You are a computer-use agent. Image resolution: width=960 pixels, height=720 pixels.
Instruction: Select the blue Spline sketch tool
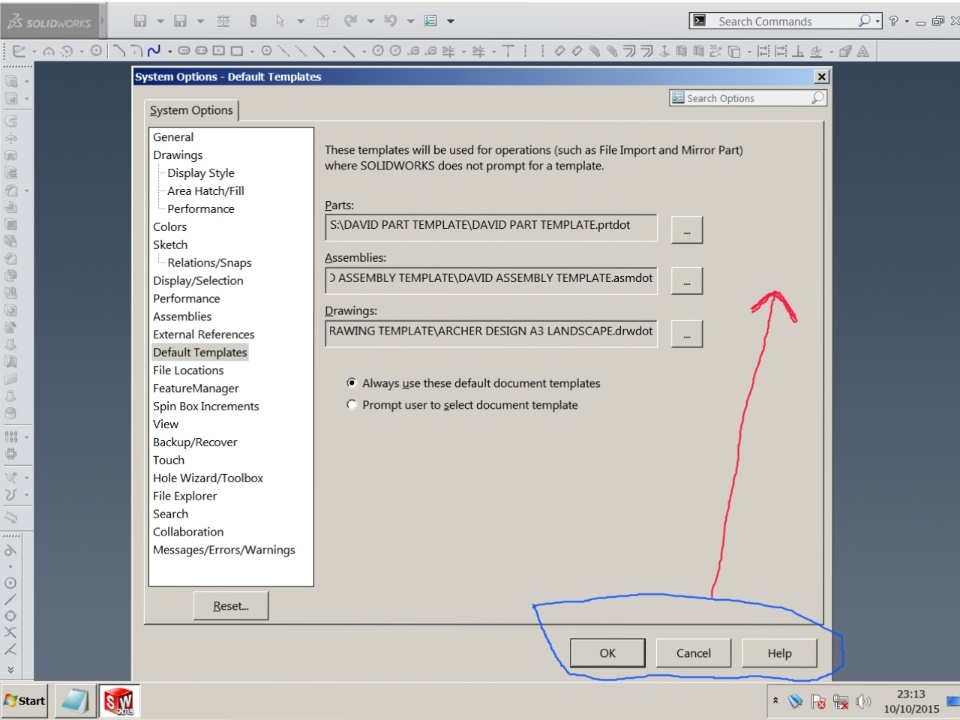(x=154, y=51)
